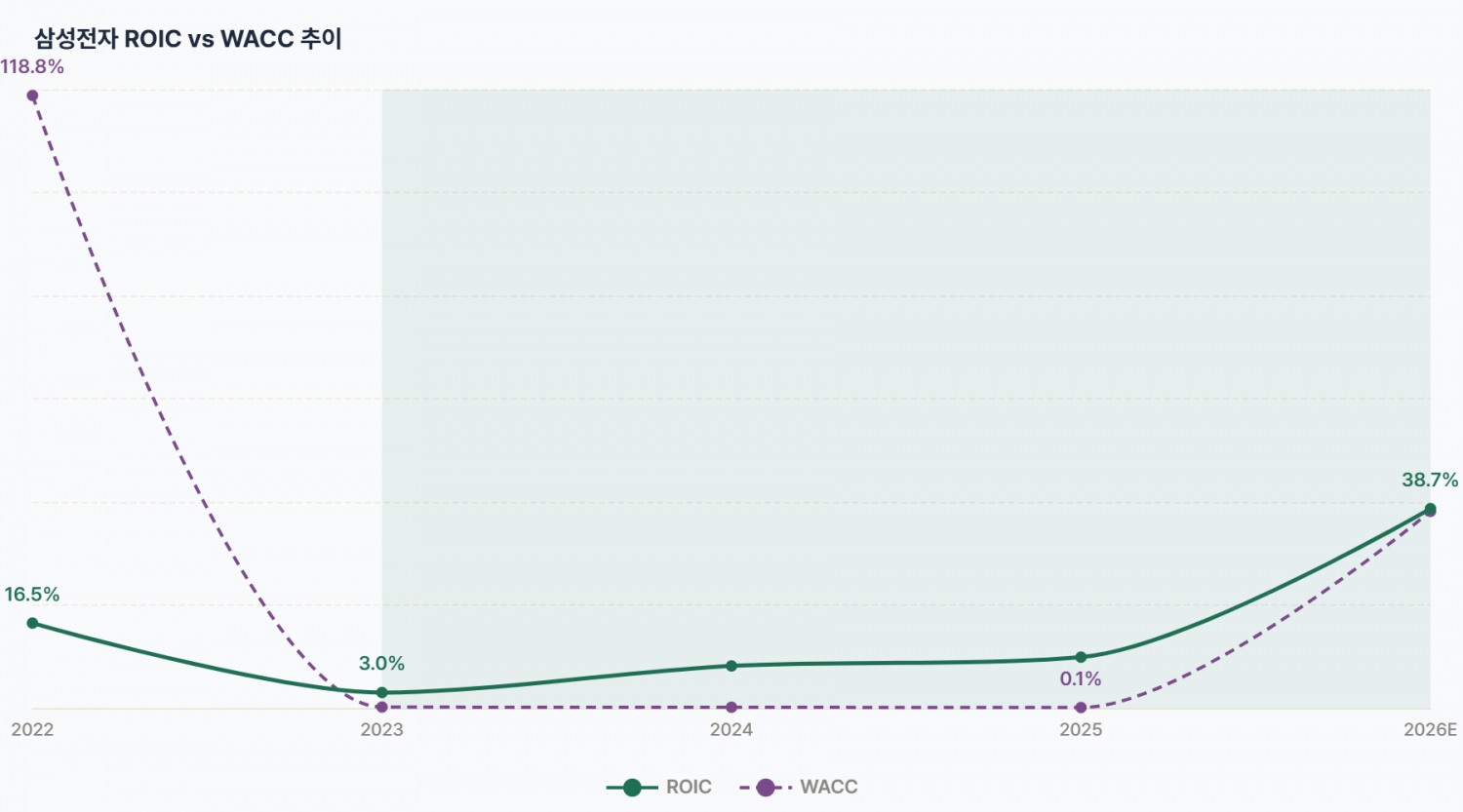Click the green ROIC legend marker
The image size is (1463, 812).
click(632, 788)
